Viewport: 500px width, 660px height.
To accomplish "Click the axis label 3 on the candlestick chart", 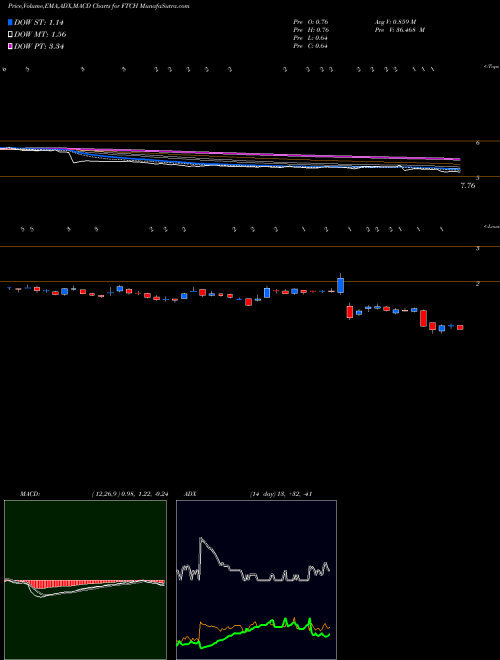I will tap(478, 248).
